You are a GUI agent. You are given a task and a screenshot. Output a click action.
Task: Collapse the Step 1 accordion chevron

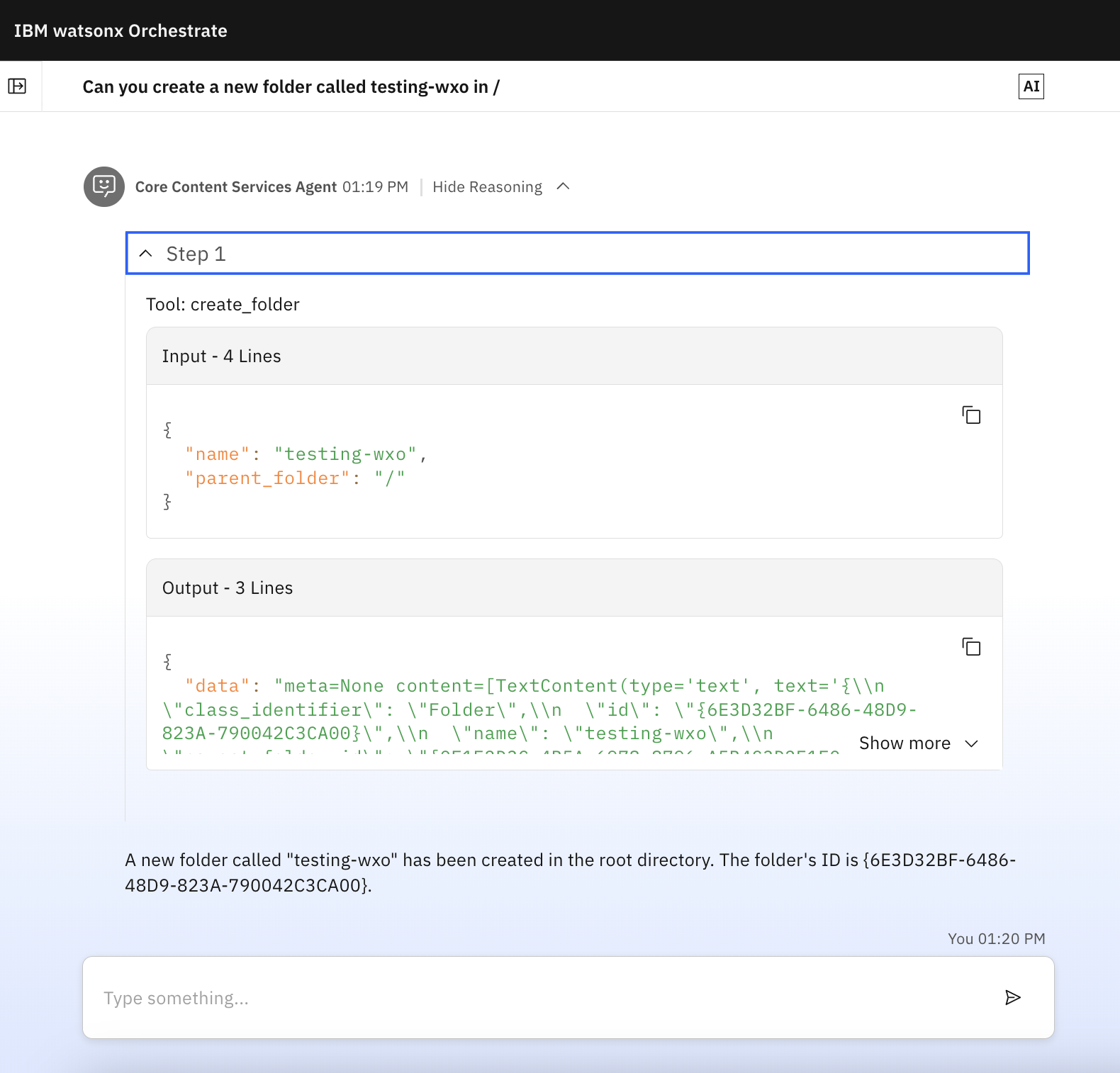pos(146,254)
